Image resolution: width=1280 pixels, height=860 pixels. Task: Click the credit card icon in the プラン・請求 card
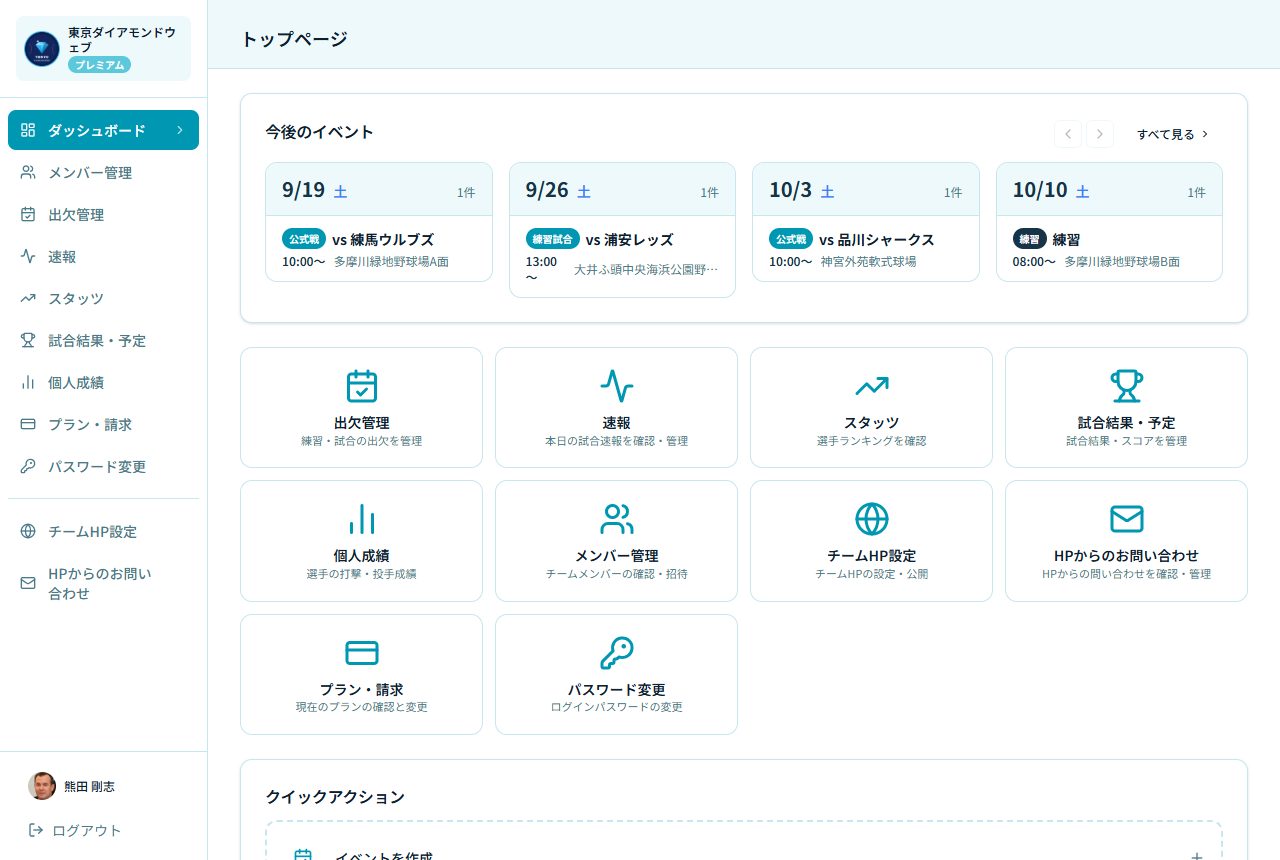(361, 652)
